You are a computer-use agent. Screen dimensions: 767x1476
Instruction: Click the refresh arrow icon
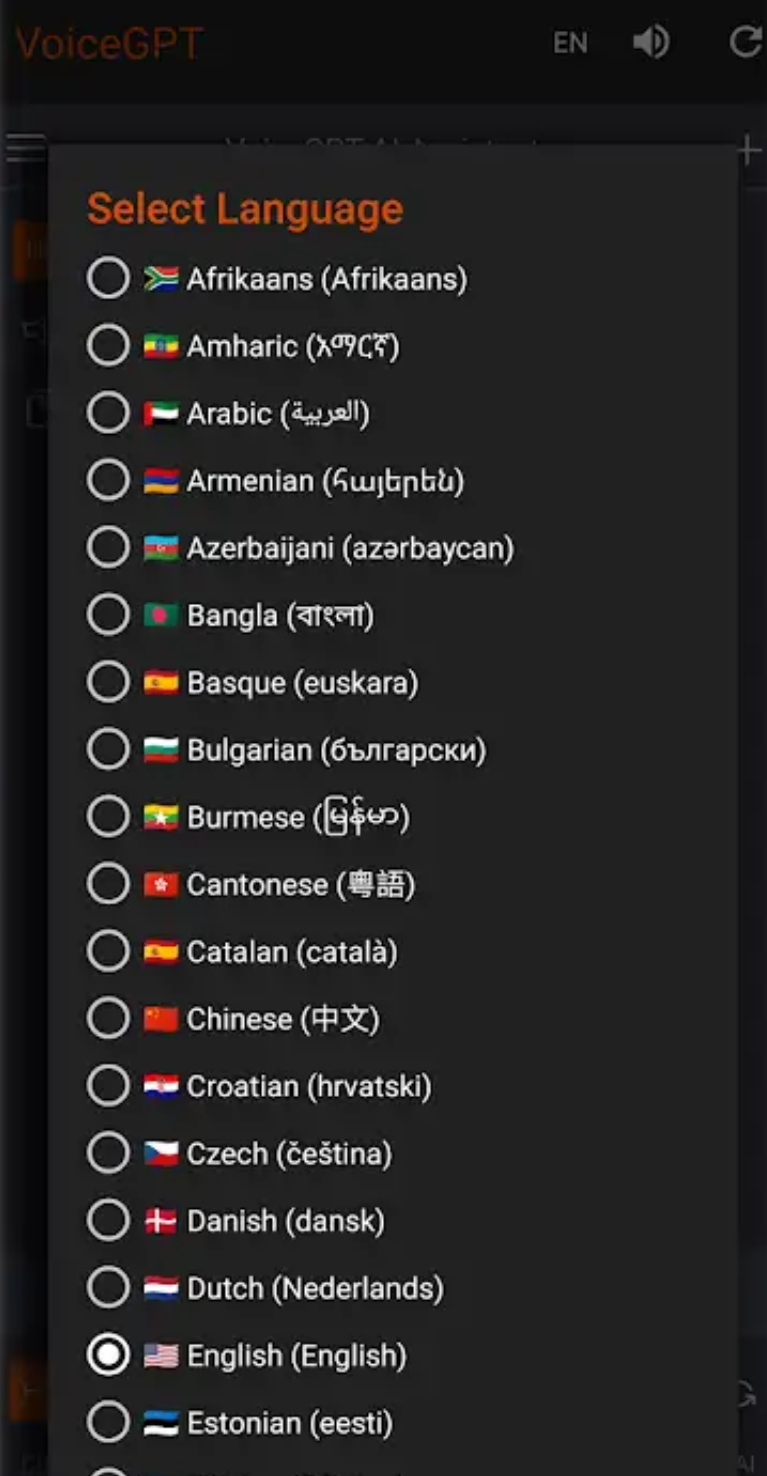(745, 42)
